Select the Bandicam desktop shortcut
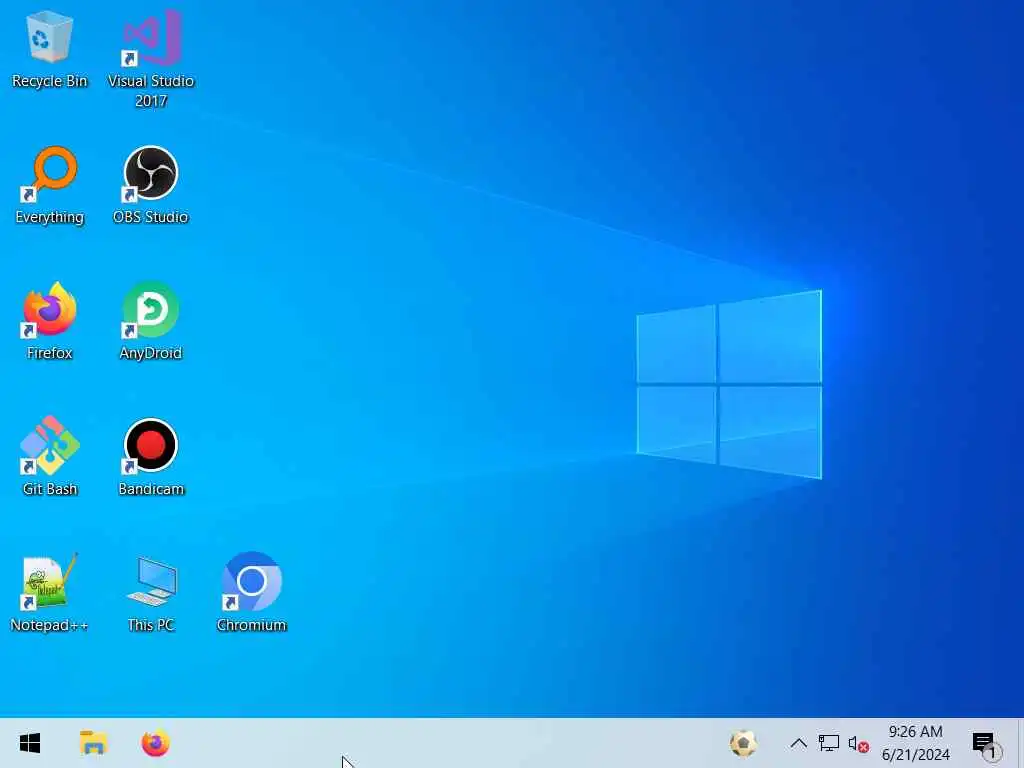The image size is (1024, 768). click(x=151, y=457)
